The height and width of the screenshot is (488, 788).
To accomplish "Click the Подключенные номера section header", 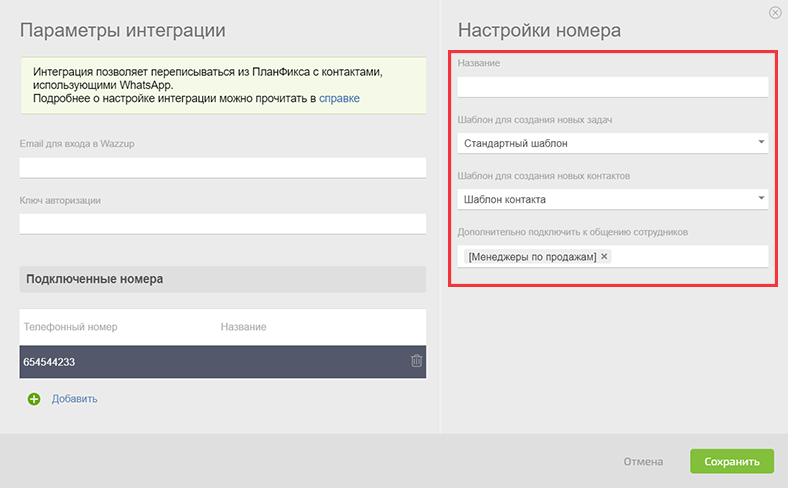I will [223, 279].
